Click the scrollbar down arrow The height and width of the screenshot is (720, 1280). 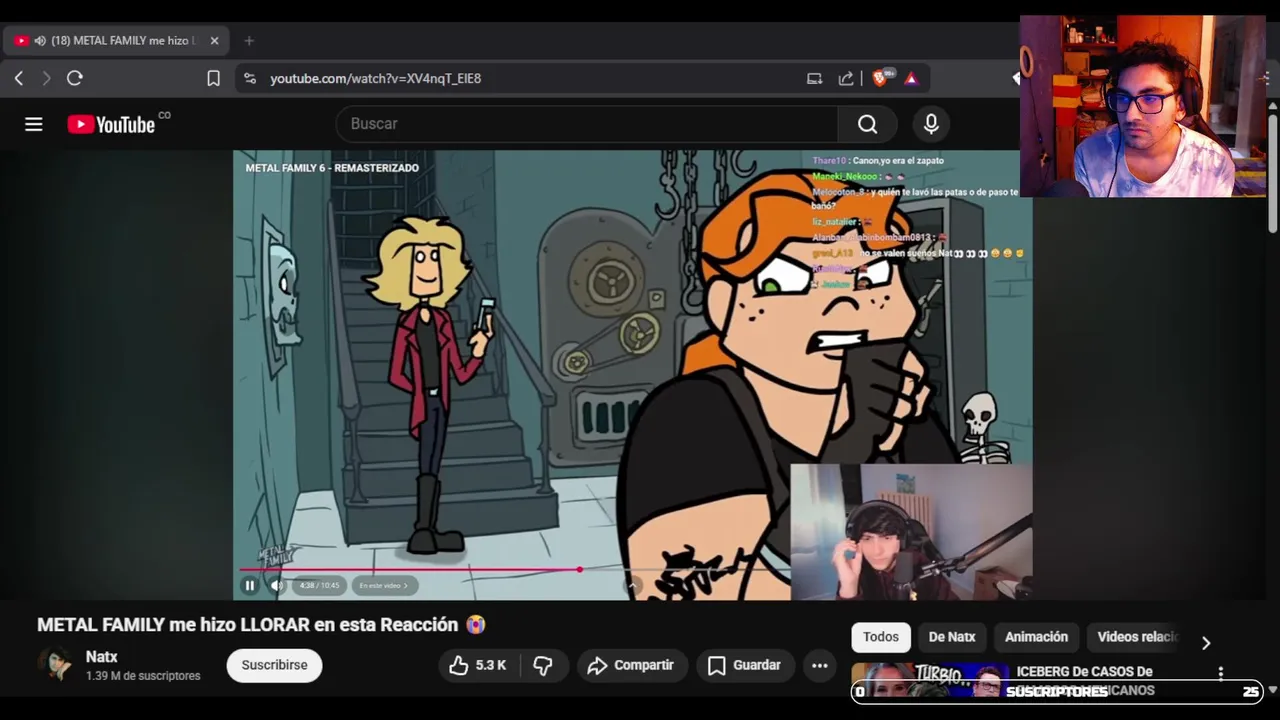pyautogui.click(x=1272, y=690)
